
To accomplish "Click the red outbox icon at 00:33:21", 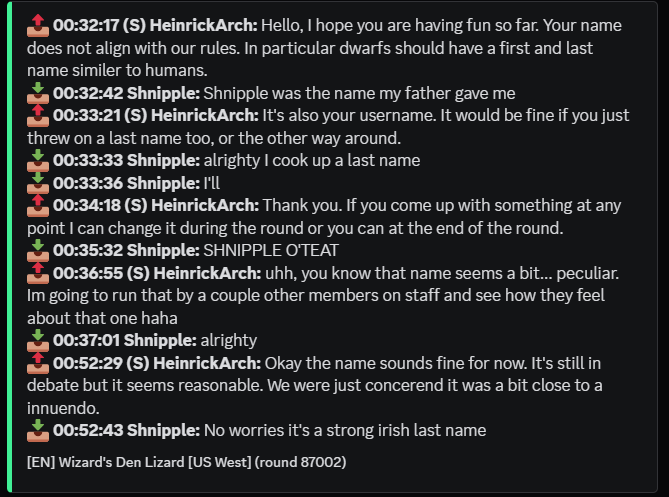I will (x=38, y=116).
